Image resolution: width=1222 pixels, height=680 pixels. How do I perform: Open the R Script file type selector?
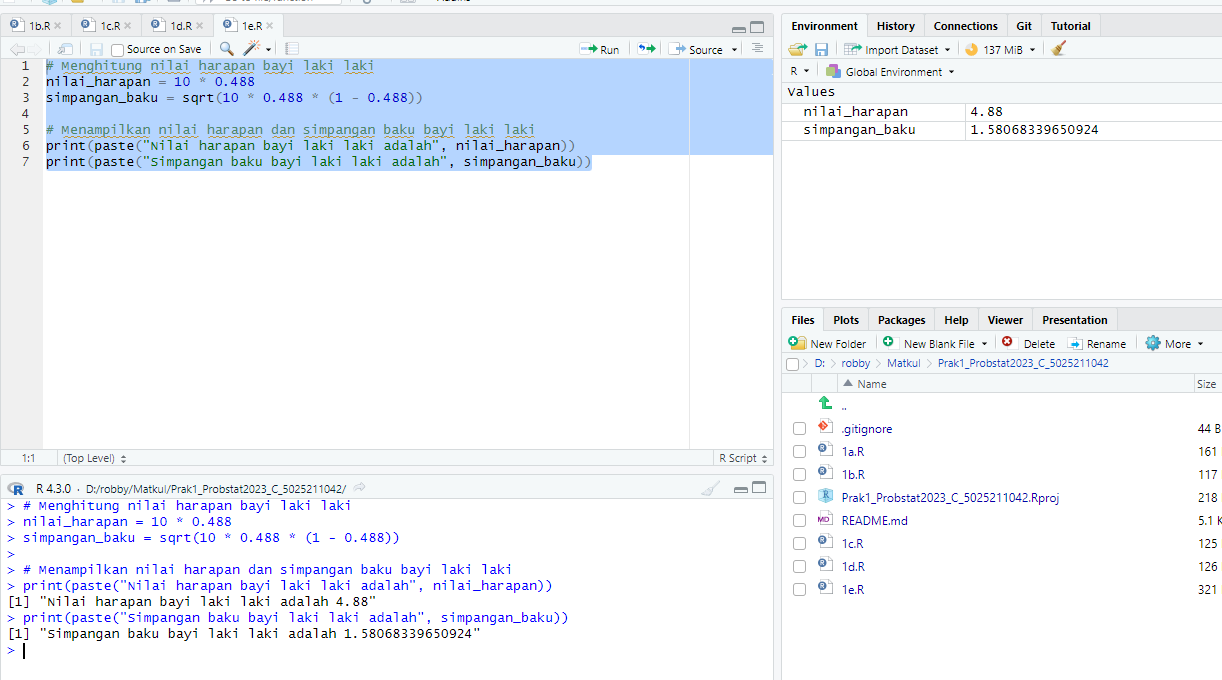point(744,458)
